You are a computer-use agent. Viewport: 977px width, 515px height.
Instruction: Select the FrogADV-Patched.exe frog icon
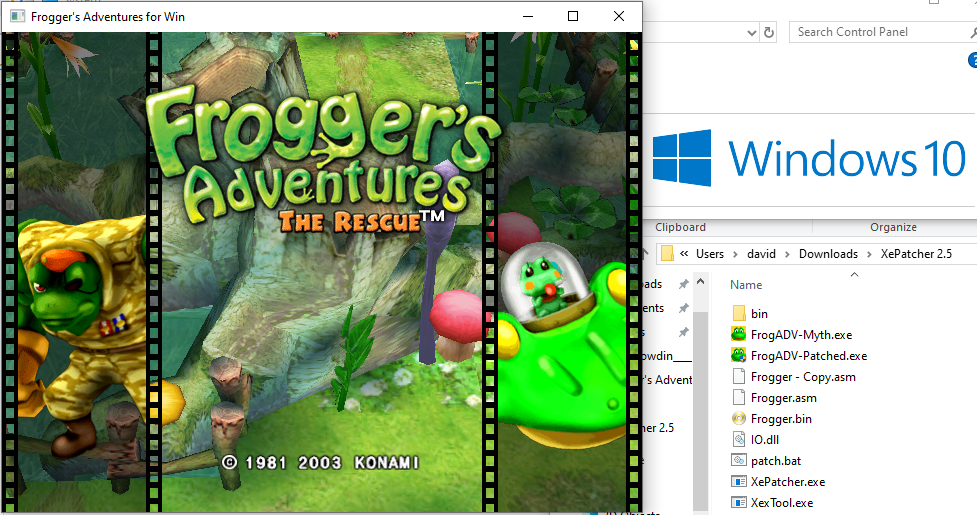(x=739, y=356)
